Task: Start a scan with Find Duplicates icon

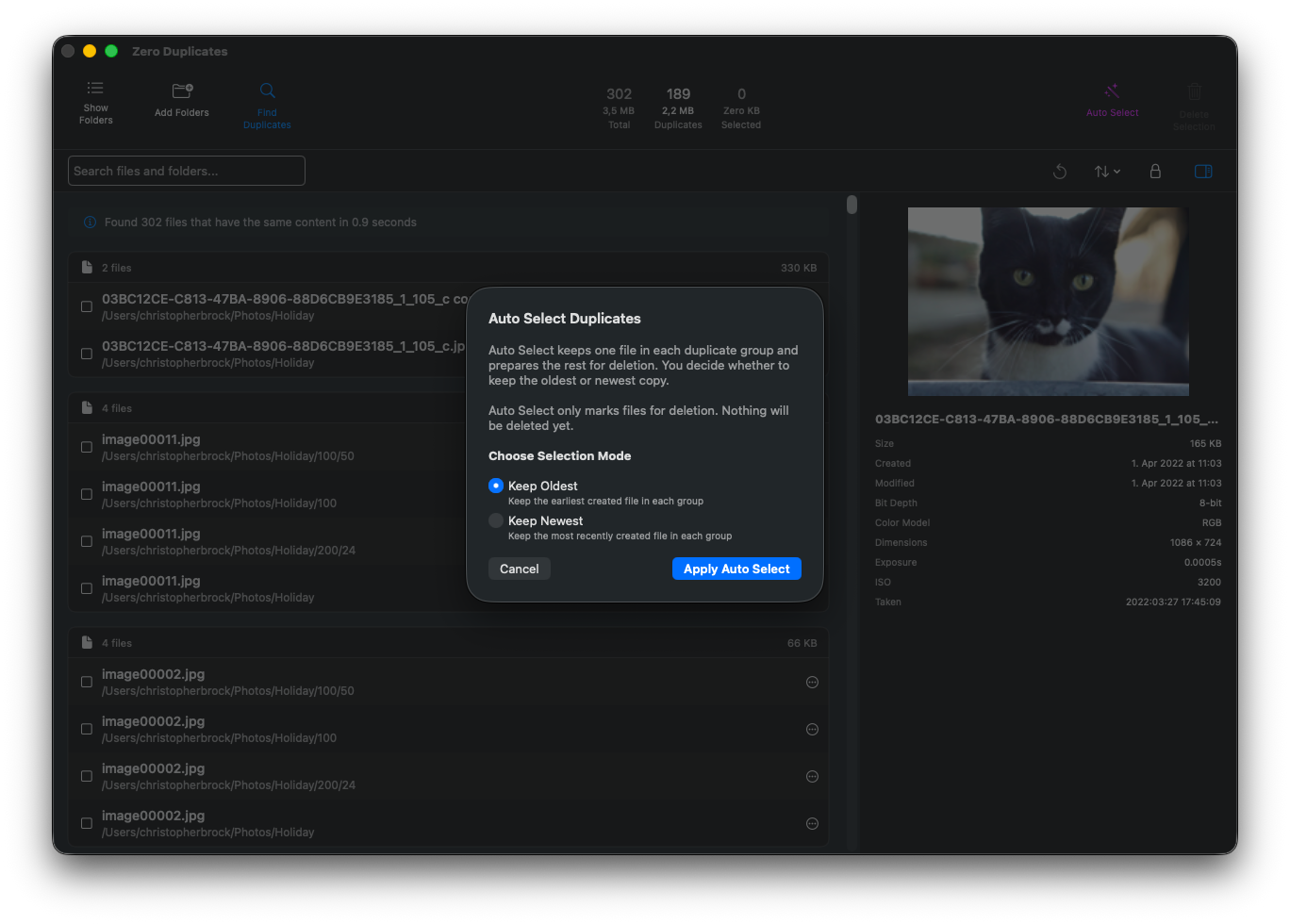Action: pos(267,90)
